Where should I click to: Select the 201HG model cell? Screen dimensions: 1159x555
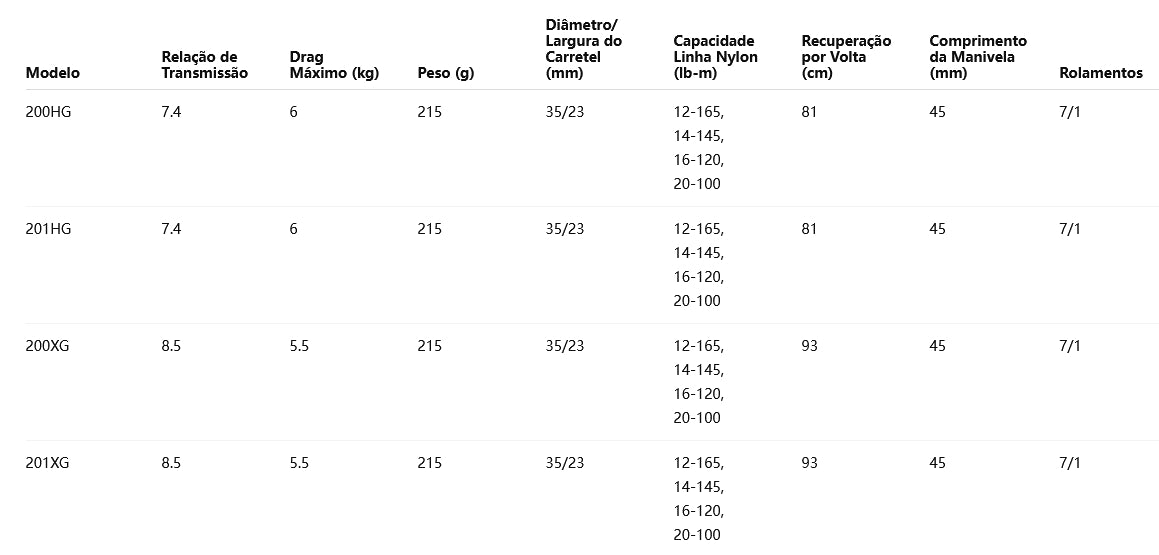tap(48, 229)
